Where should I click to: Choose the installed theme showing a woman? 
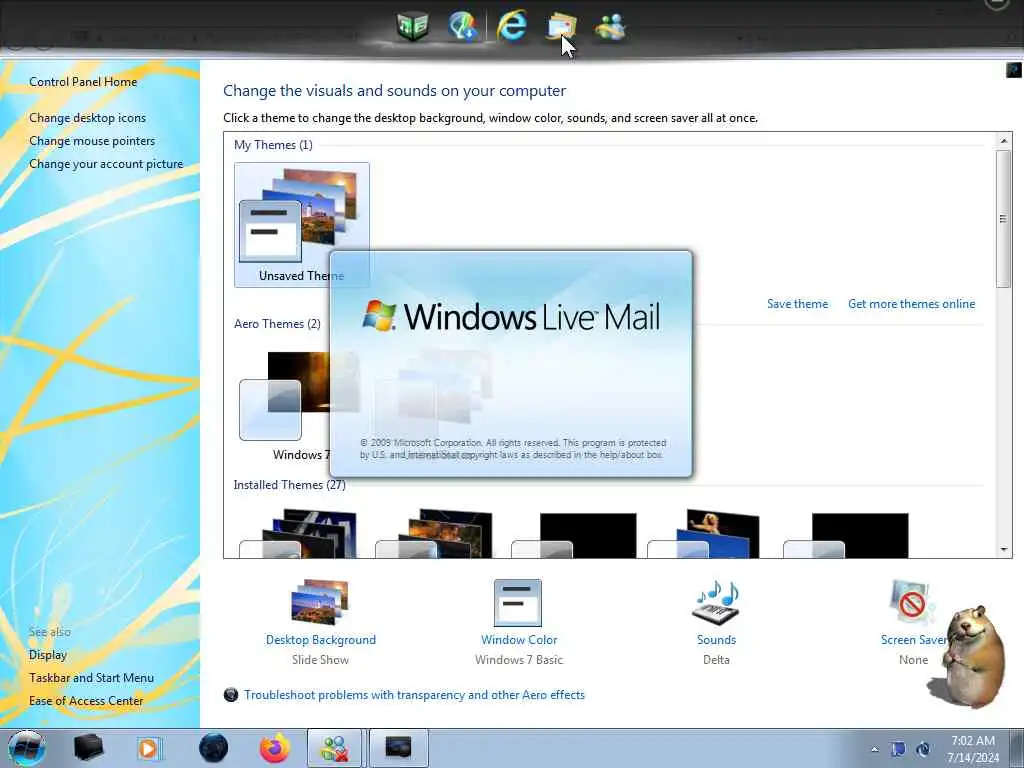pos(705,534)
